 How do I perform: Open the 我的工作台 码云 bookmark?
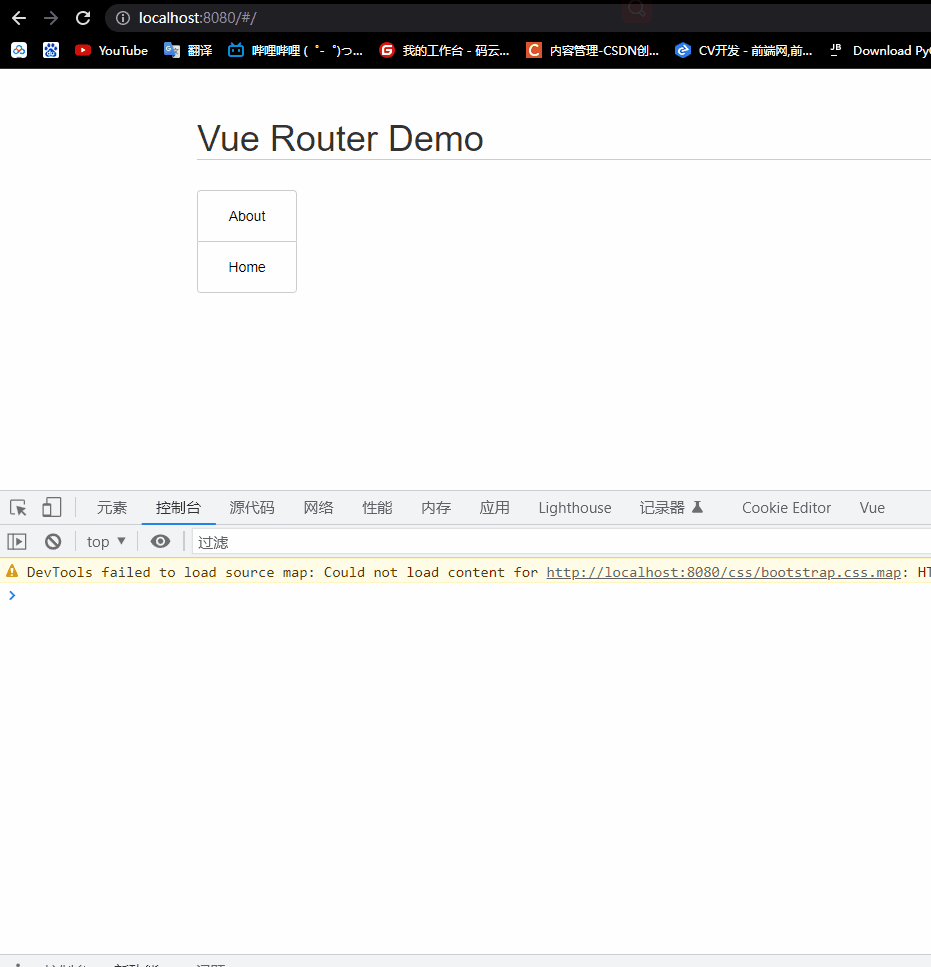coord(445,51)
